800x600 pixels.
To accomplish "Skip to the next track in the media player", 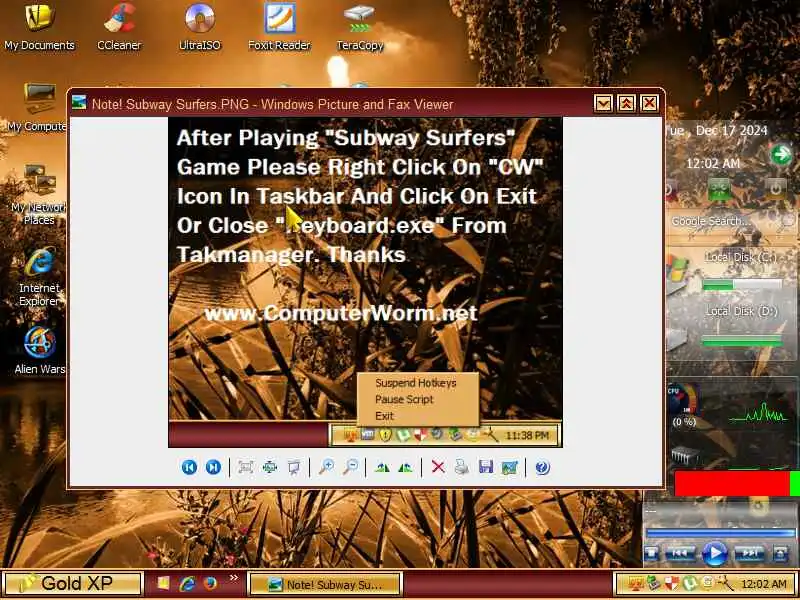I will coord(749,553).
